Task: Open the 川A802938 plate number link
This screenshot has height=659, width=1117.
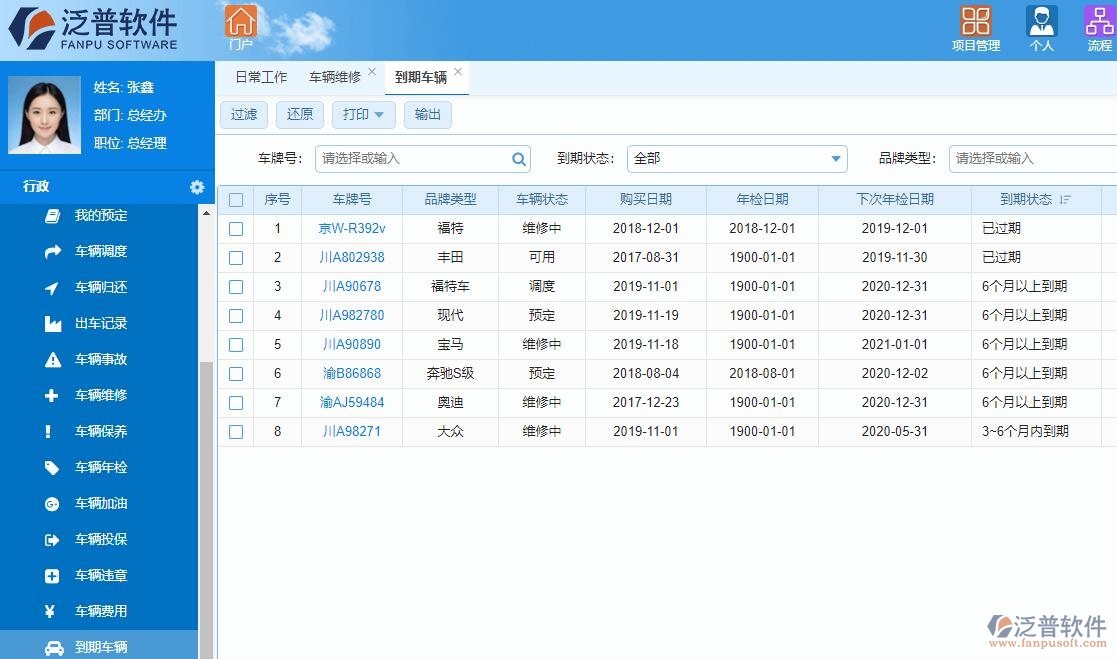Action: point(352,257)
